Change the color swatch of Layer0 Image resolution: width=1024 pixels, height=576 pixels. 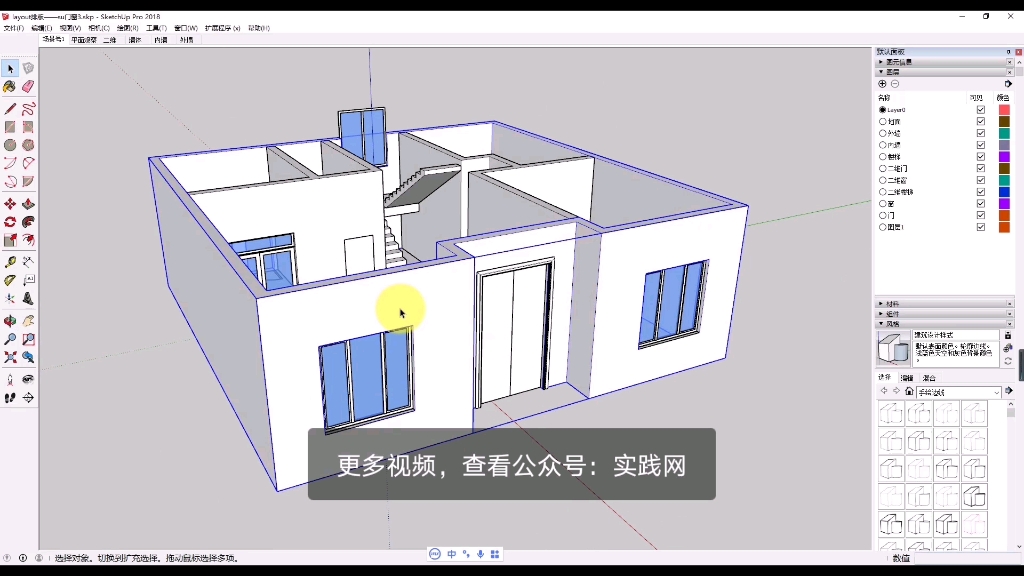click(x=1004, y=110)
